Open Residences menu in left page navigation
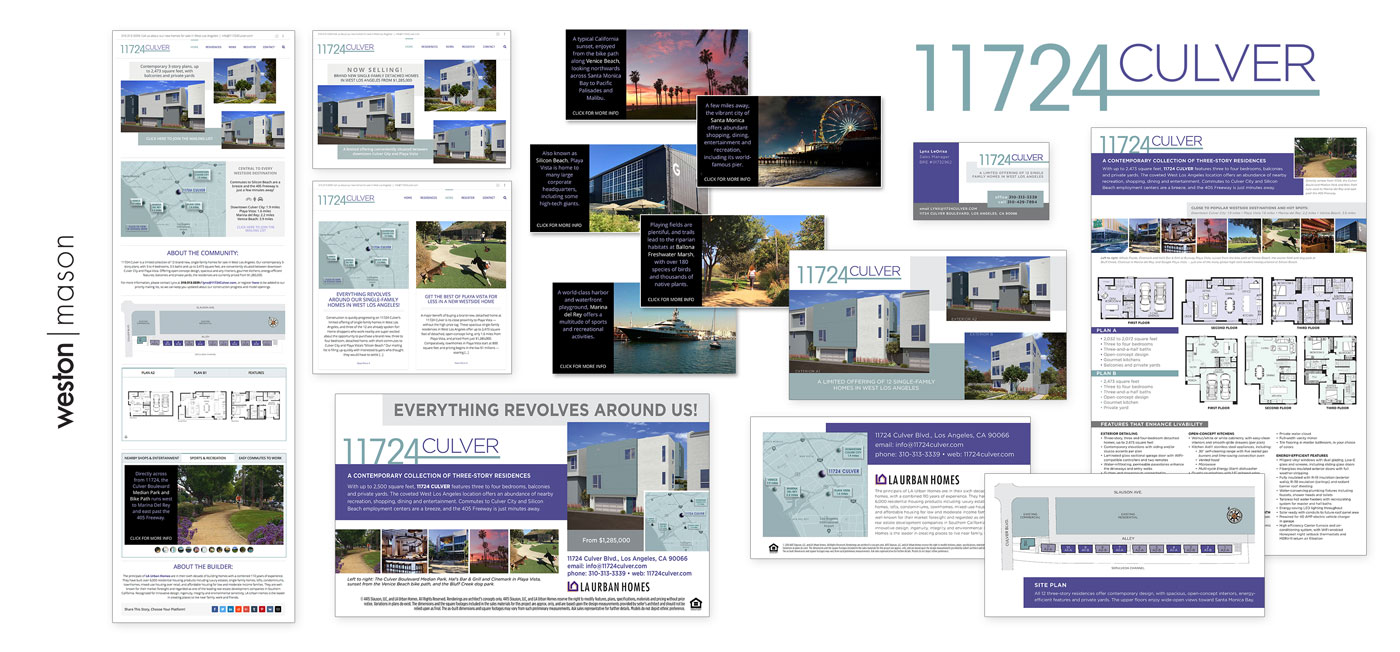 [213, 47]
